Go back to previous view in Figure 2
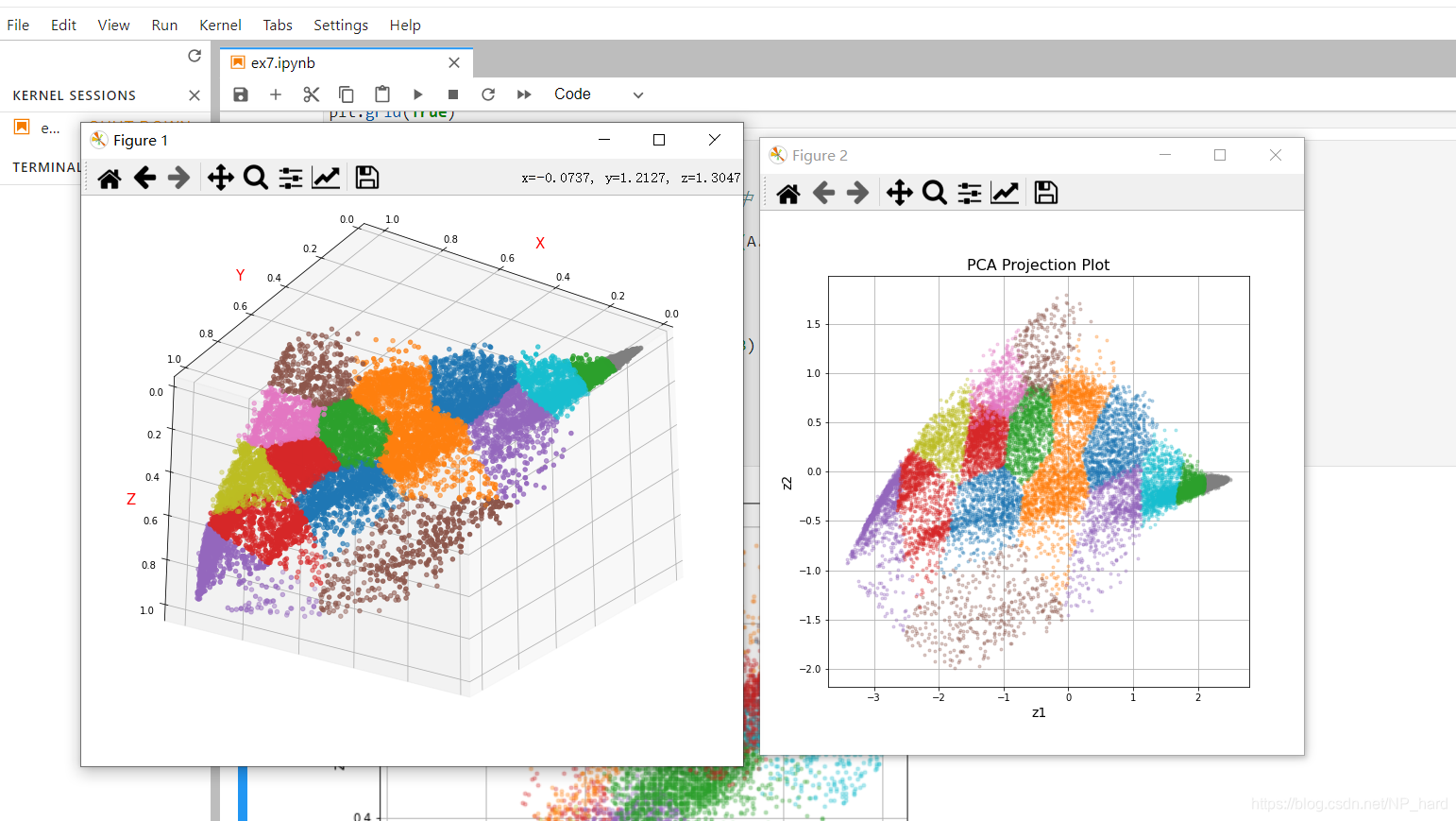1456x821 pixels. point(823,194)
